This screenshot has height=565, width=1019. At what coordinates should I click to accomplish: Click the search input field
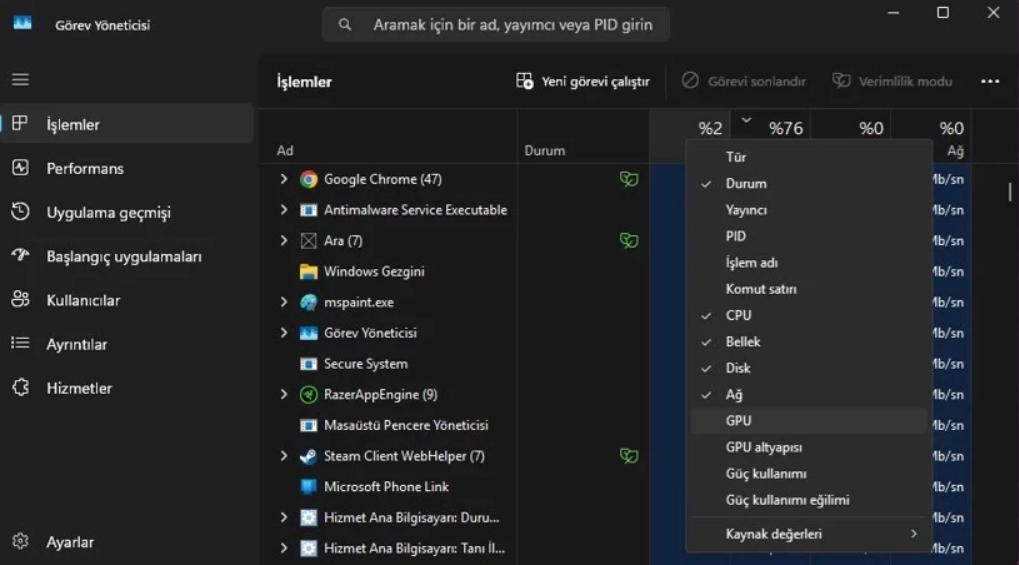(x=496, y=25)
